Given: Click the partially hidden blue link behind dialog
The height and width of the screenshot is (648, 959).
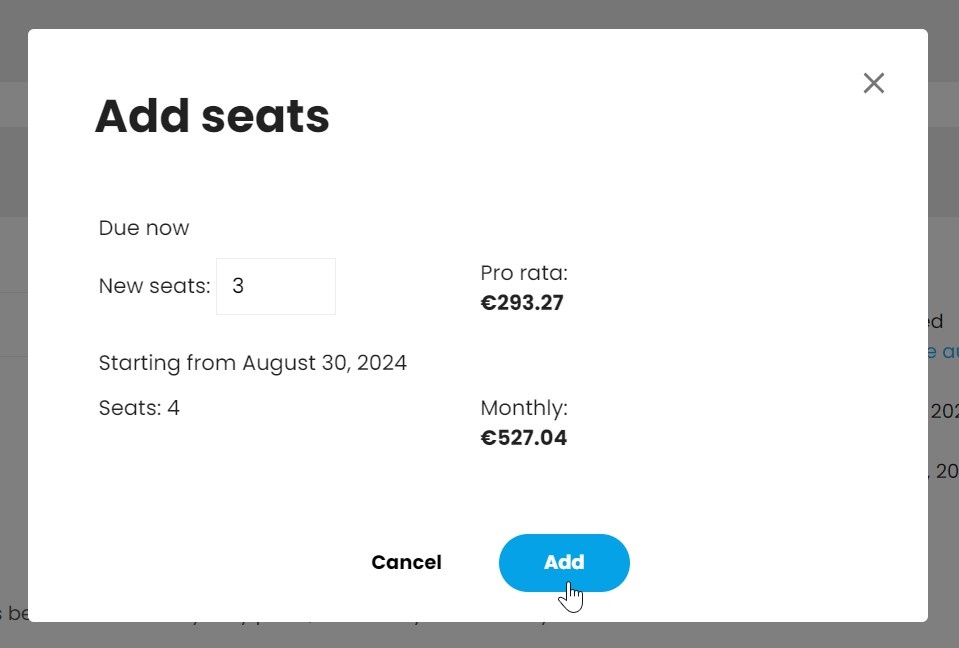Looking at the screenshot, I should [943, 352].
